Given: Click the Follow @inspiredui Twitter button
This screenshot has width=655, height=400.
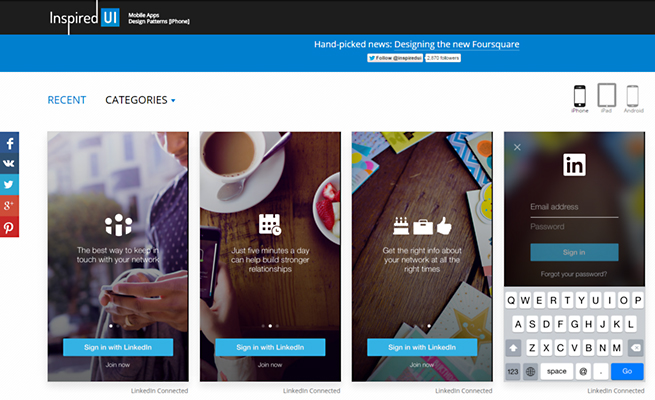Looking at the screenshot, I should tap(395, 58).
